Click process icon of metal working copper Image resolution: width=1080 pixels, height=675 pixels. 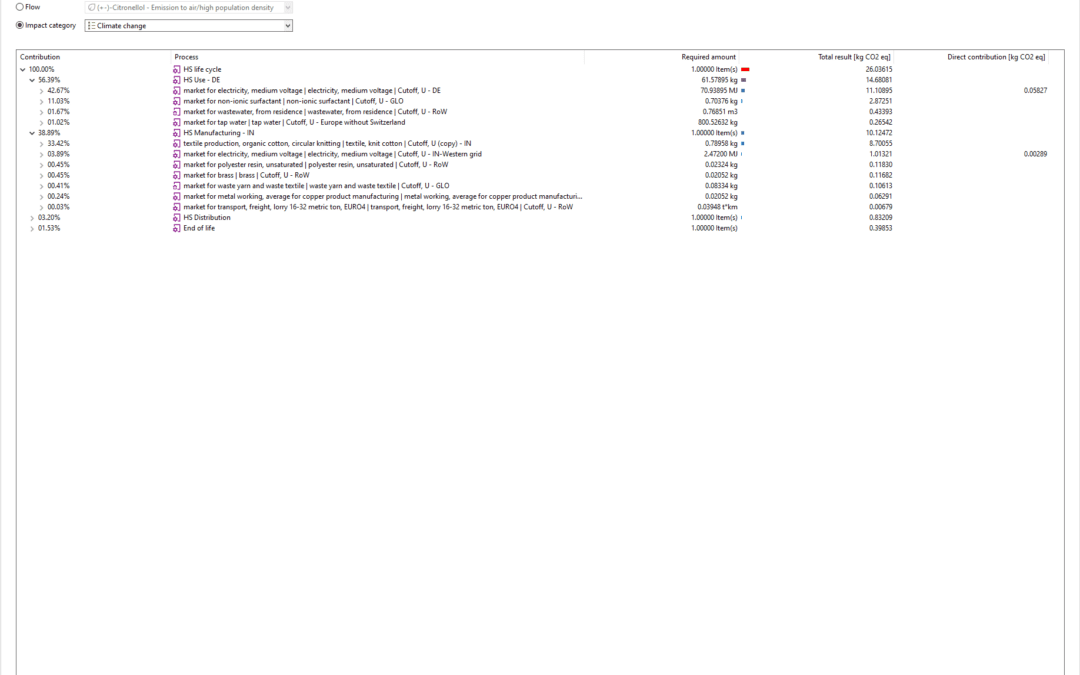point(176,196)
